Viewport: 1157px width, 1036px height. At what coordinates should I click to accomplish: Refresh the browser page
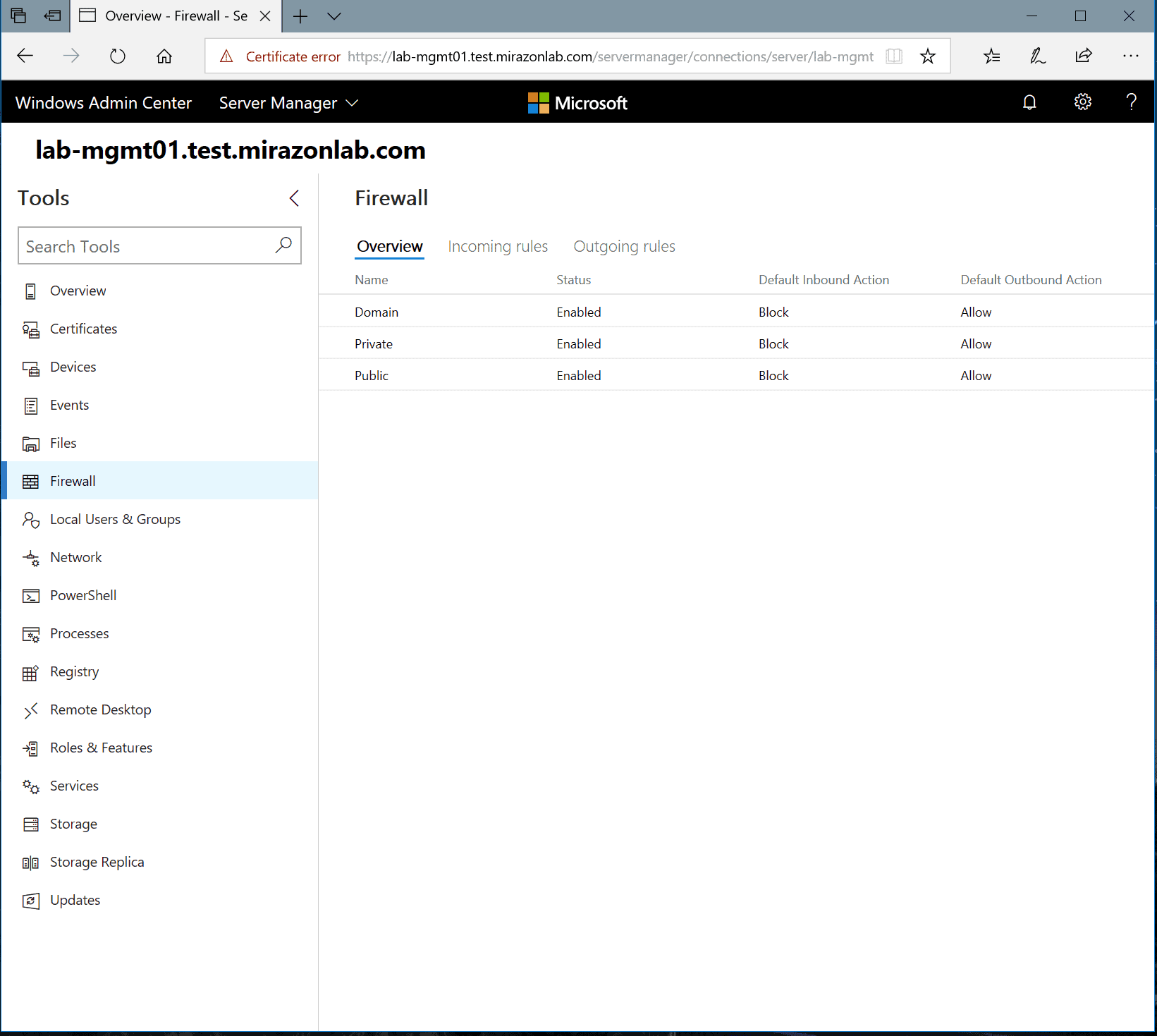pyautogui.click(x=118, y=56)
